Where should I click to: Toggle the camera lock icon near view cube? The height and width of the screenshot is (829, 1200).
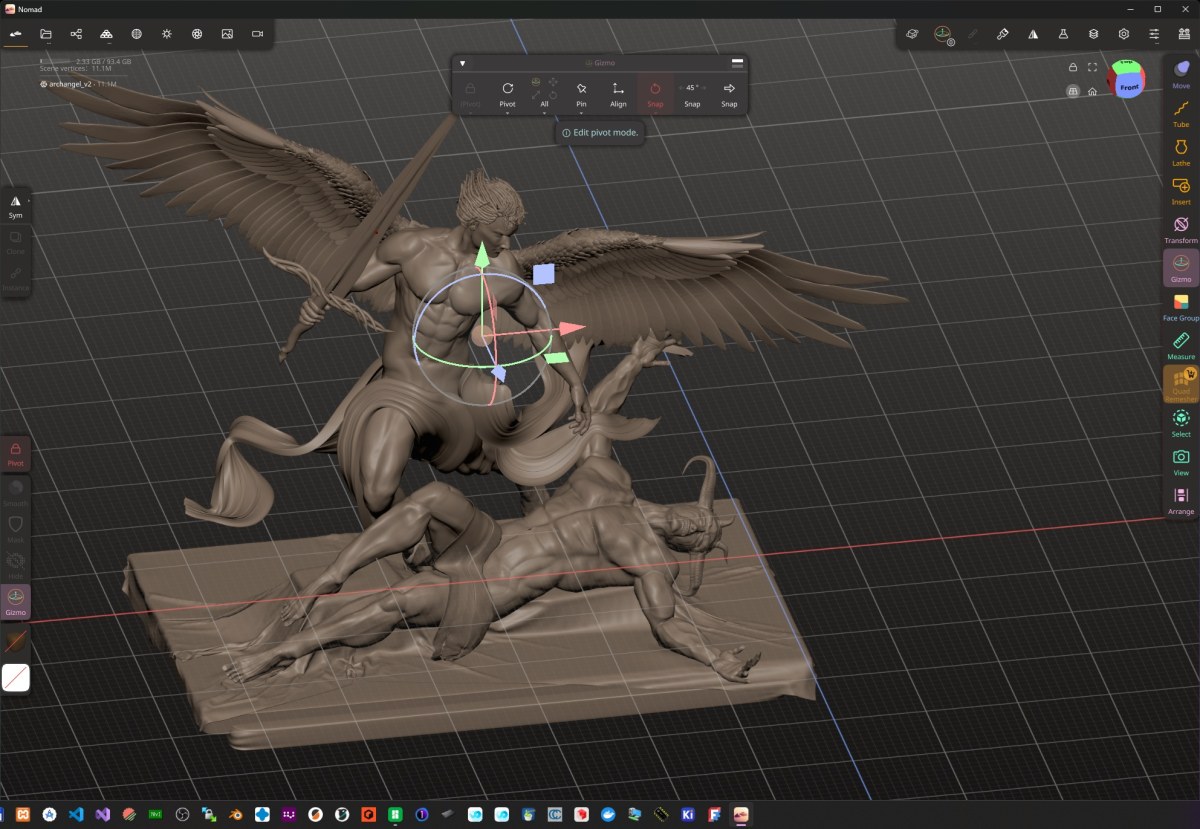click(1073, 67)
